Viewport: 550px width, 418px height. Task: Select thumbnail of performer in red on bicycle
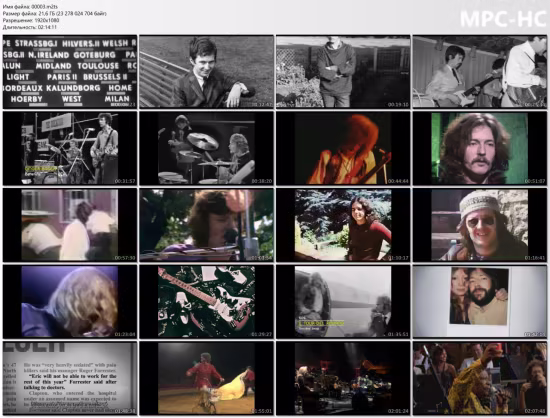(206, 378)
